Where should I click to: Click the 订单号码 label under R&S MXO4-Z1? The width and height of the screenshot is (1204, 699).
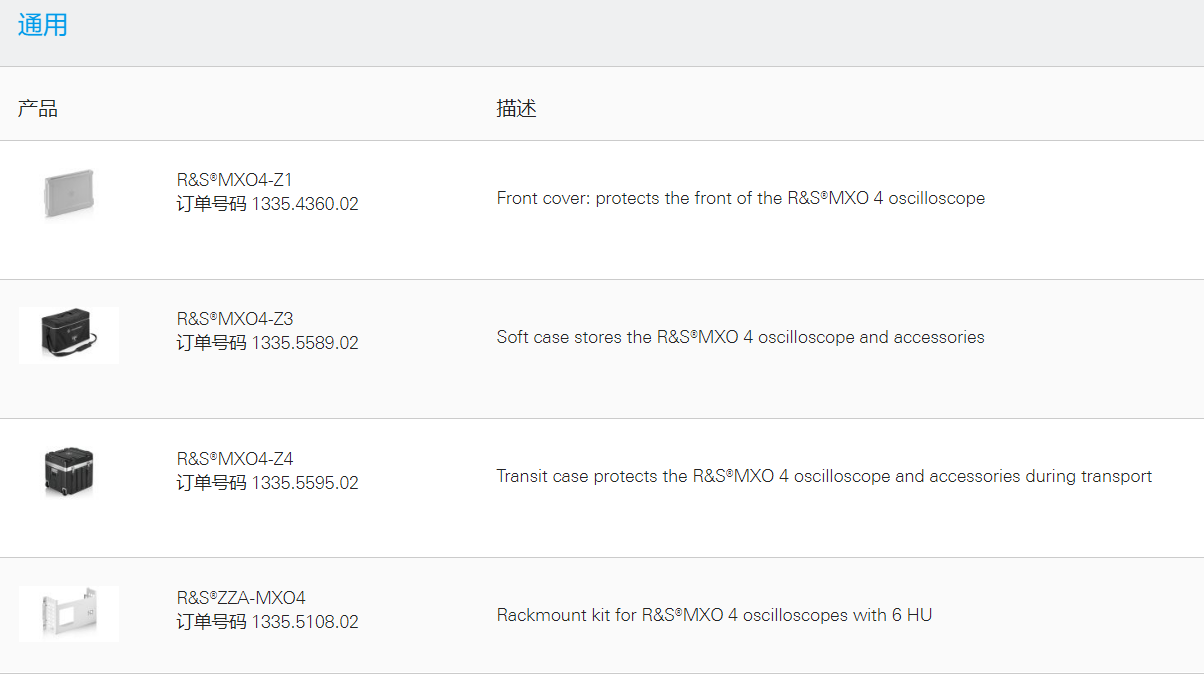pyautogui.click(x=211, y=204)
